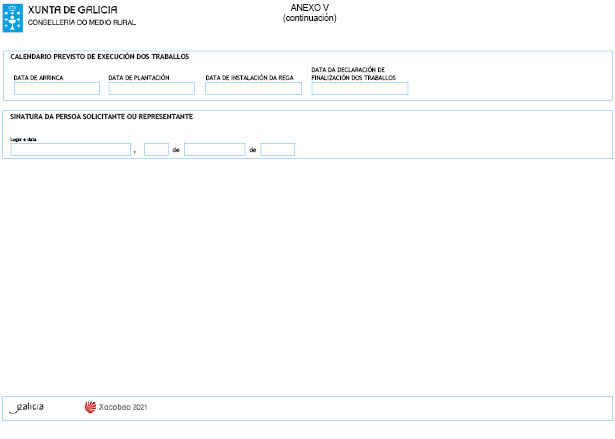
Task: Select the Data de instalación da rega field
Action: pyautogui.click(x=253, y=89)
